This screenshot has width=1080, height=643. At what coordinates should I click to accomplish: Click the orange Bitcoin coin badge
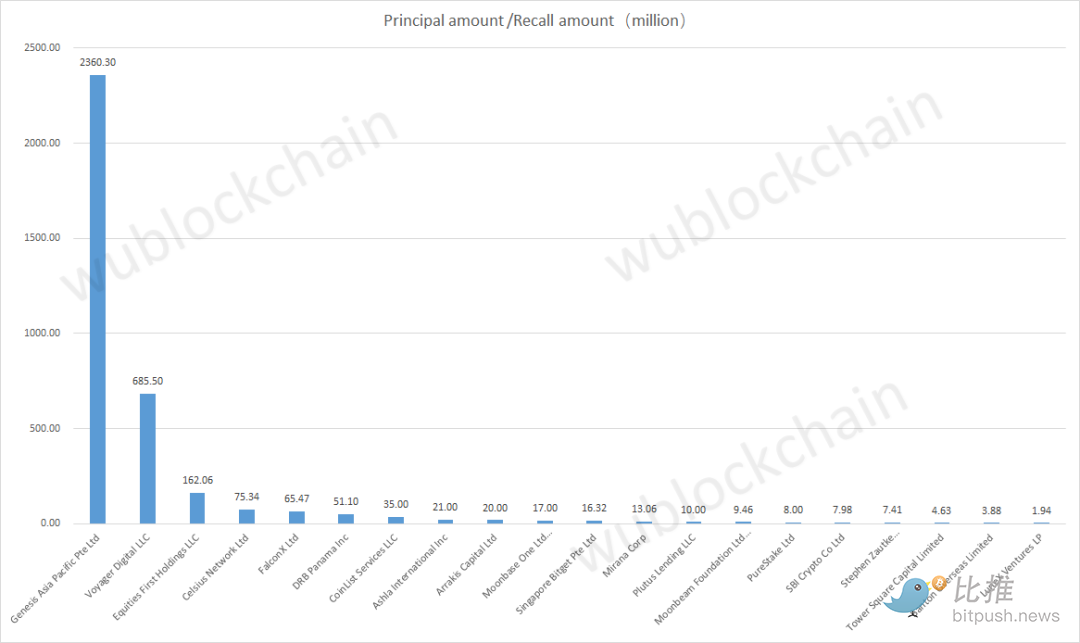click(939, 584)
